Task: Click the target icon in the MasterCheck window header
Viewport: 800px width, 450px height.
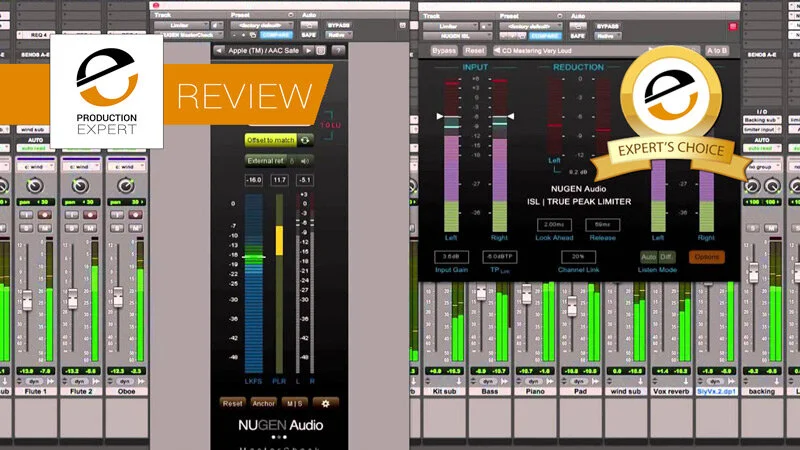Action: tap(403, 25)
